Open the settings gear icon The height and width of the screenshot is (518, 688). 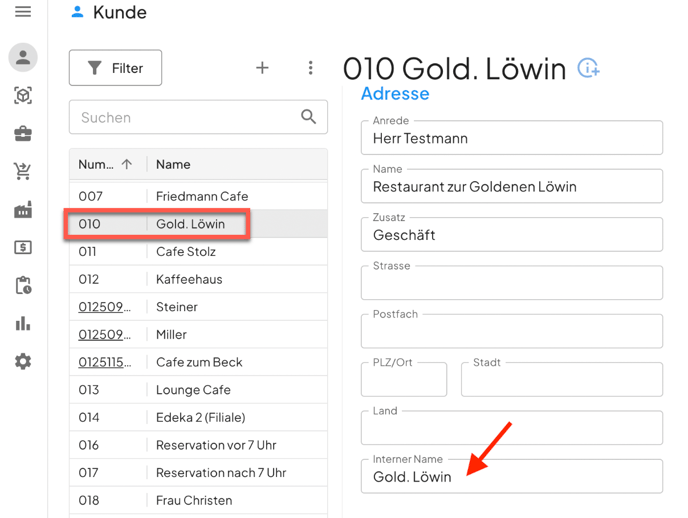23,361
